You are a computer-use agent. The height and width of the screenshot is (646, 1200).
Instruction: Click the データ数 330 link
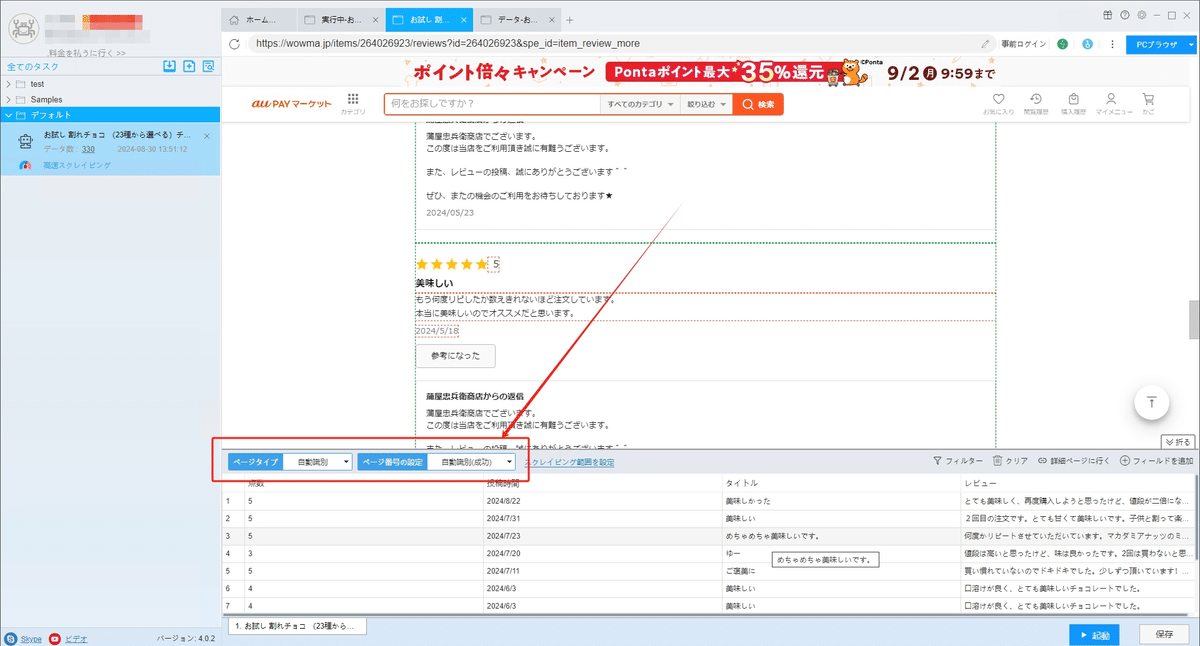pos(88,149)
